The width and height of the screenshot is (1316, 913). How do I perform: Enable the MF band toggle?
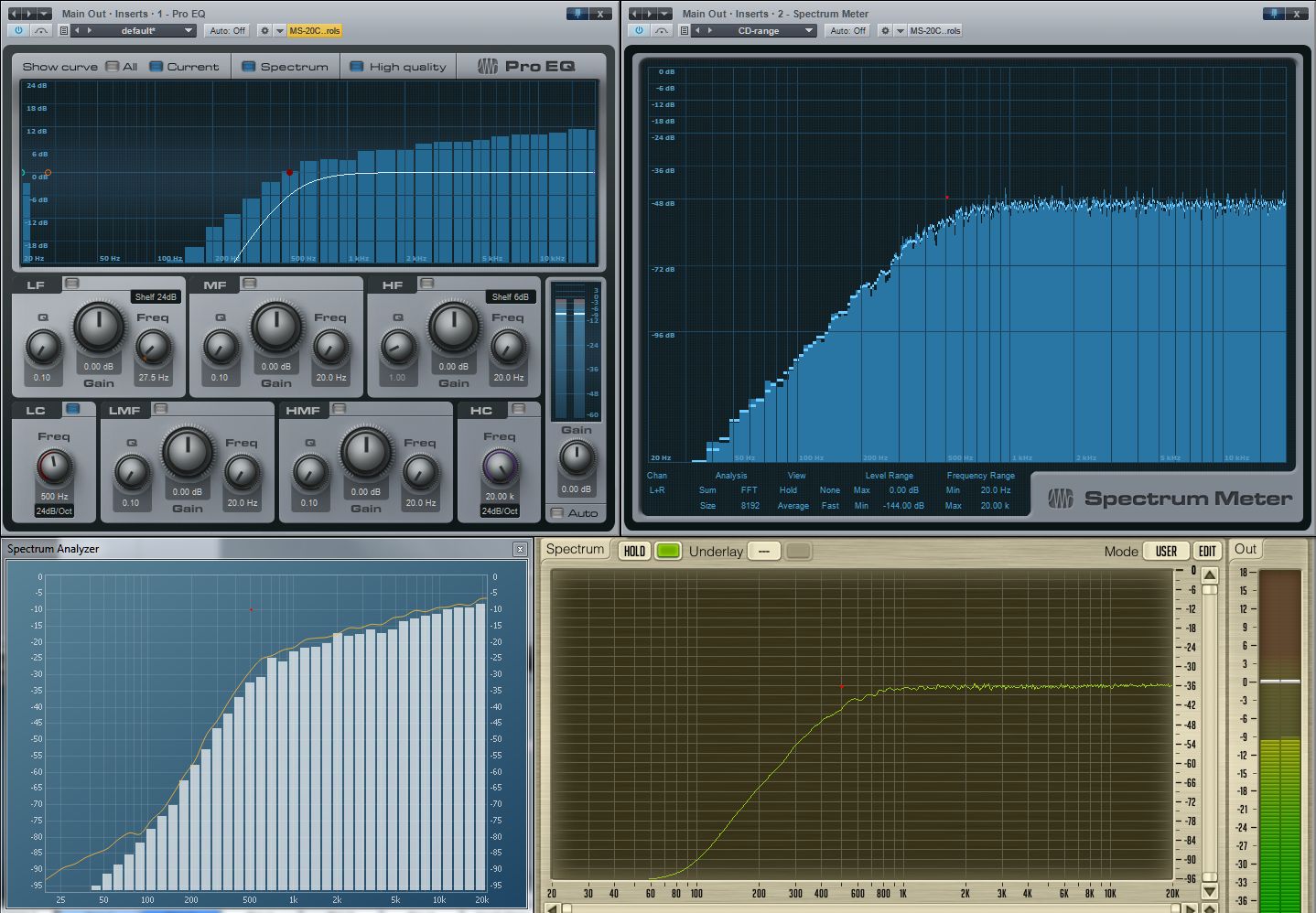[x=249, y=284]
